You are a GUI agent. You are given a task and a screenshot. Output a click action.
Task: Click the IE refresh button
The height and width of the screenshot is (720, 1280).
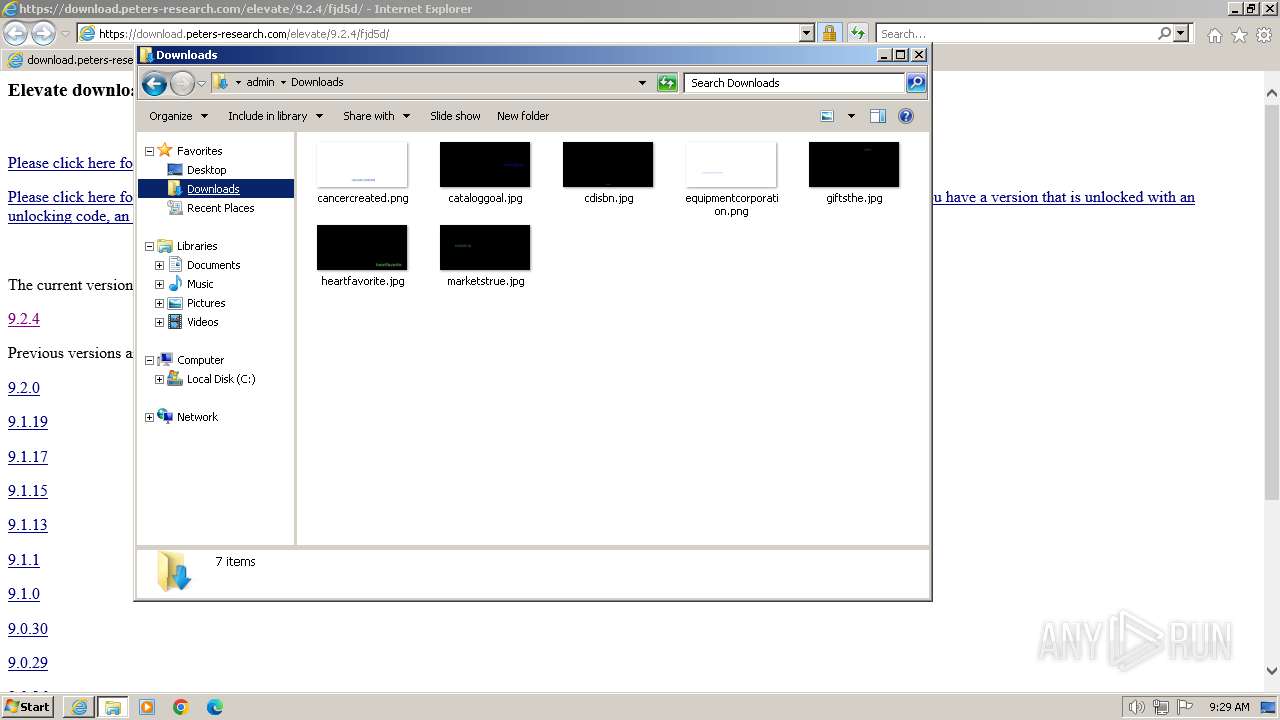[858, 33]
